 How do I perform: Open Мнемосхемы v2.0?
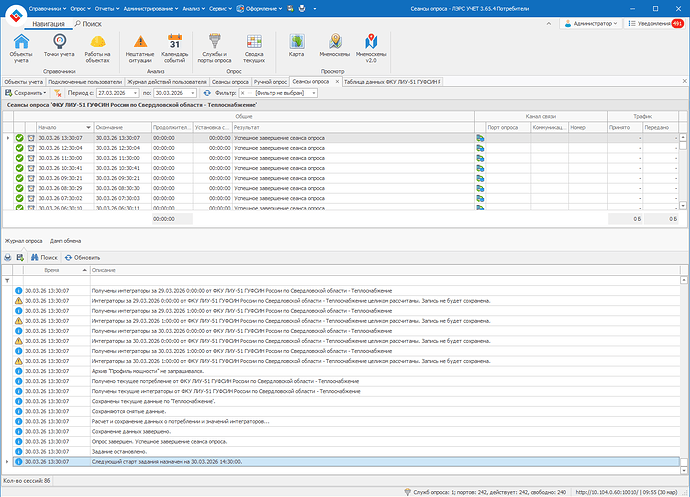371,48
